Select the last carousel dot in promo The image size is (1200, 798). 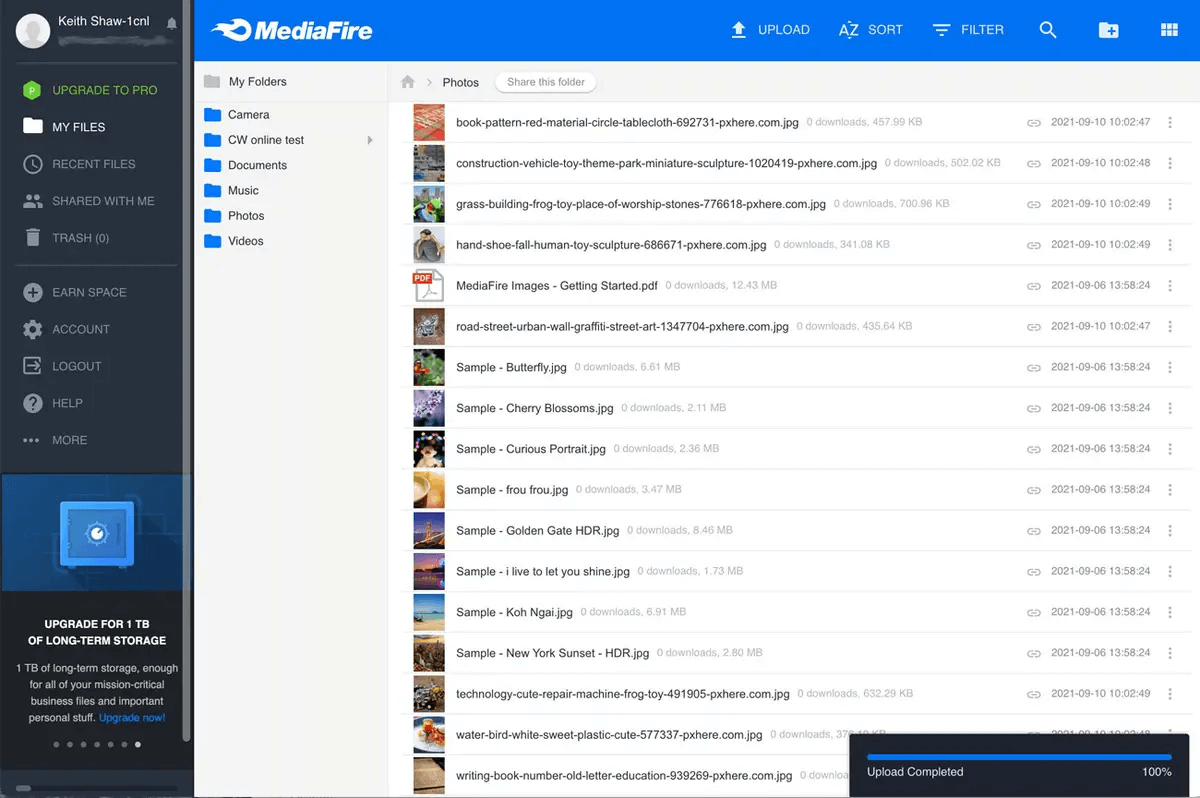coord(138,744)
